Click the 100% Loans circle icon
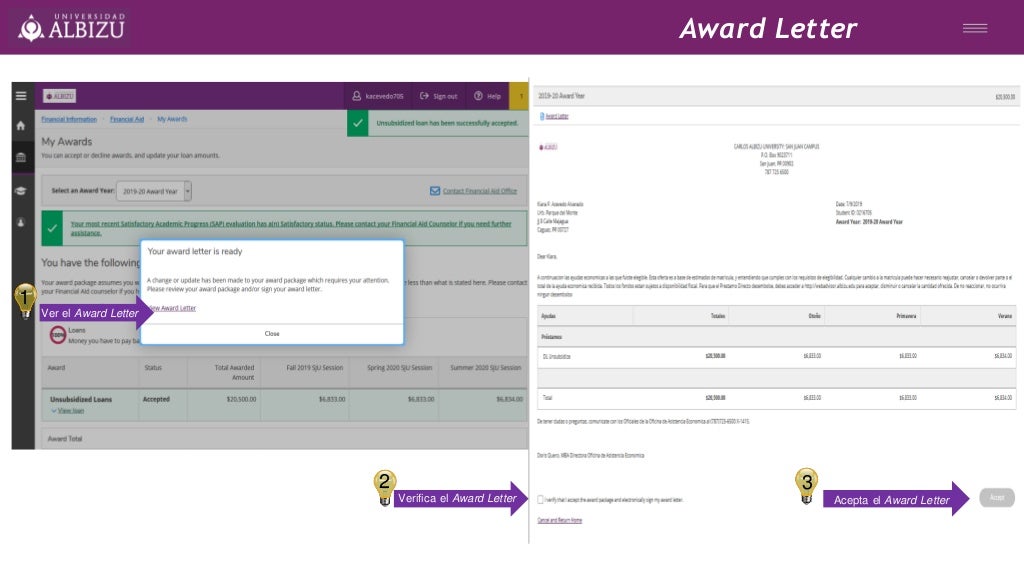This screenshot has width=1024, height=577. pyautogui.click(x=58, y=335)
